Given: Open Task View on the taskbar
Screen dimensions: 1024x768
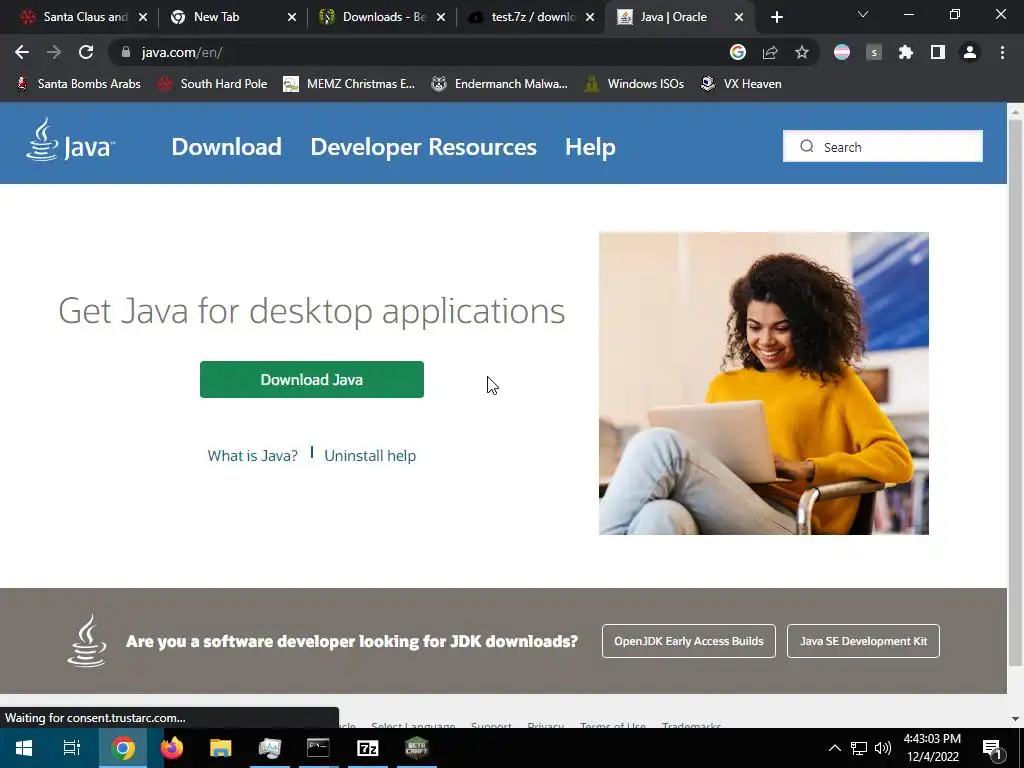Looking at the screenshot, I should (x=72, y=748).
